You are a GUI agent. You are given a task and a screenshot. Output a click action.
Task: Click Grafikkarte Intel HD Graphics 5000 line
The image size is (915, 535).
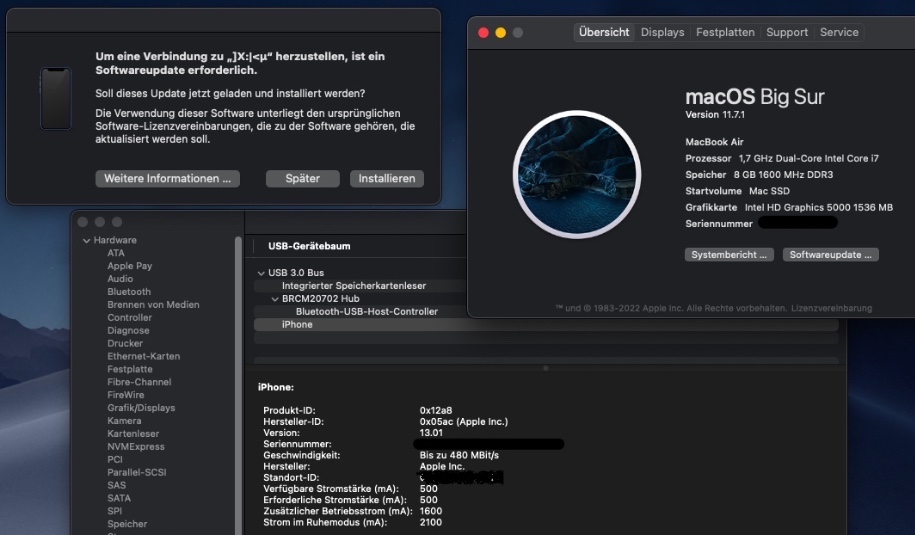pyautogui.click(x=789, y=207)
